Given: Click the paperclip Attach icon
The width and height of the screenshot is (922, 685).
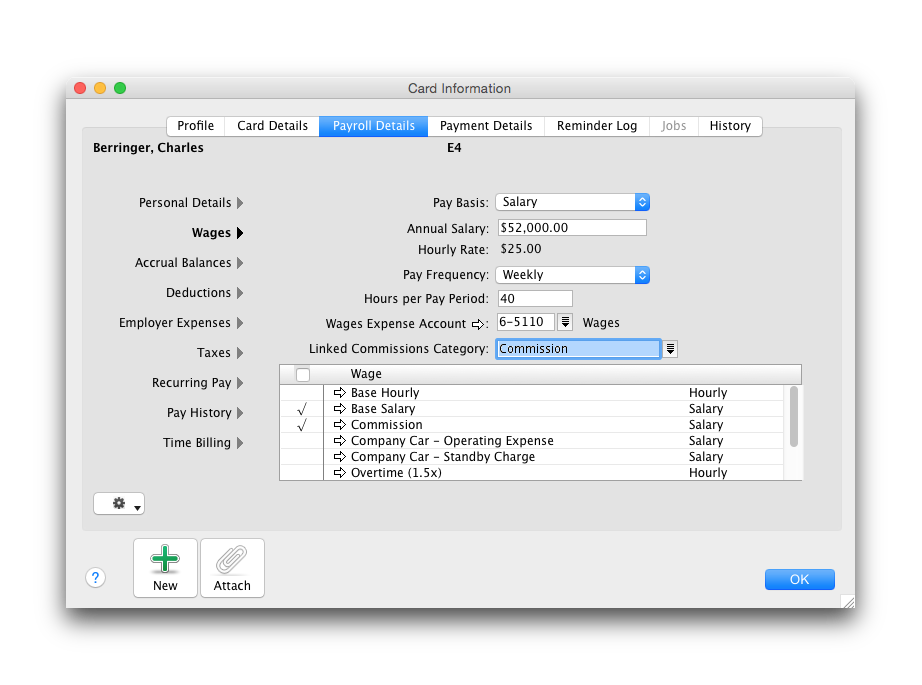Looking at the screenshot, I should [232, 560].
